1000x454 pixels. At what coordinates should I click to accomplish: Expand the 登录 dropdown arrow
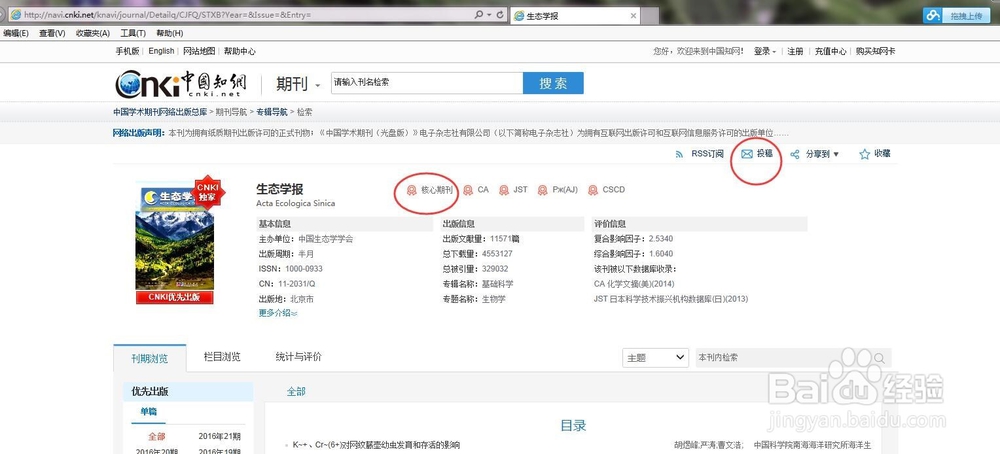click(x=774, y=52)
